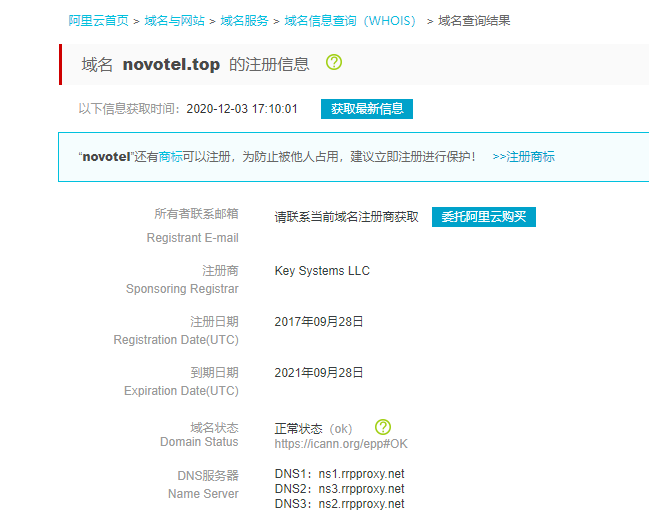Select DNS3 ns2.rrpproxy.net entry
The width and height of the screenshot is (649, 523).
pyautogui.click(x=339, y=504)
